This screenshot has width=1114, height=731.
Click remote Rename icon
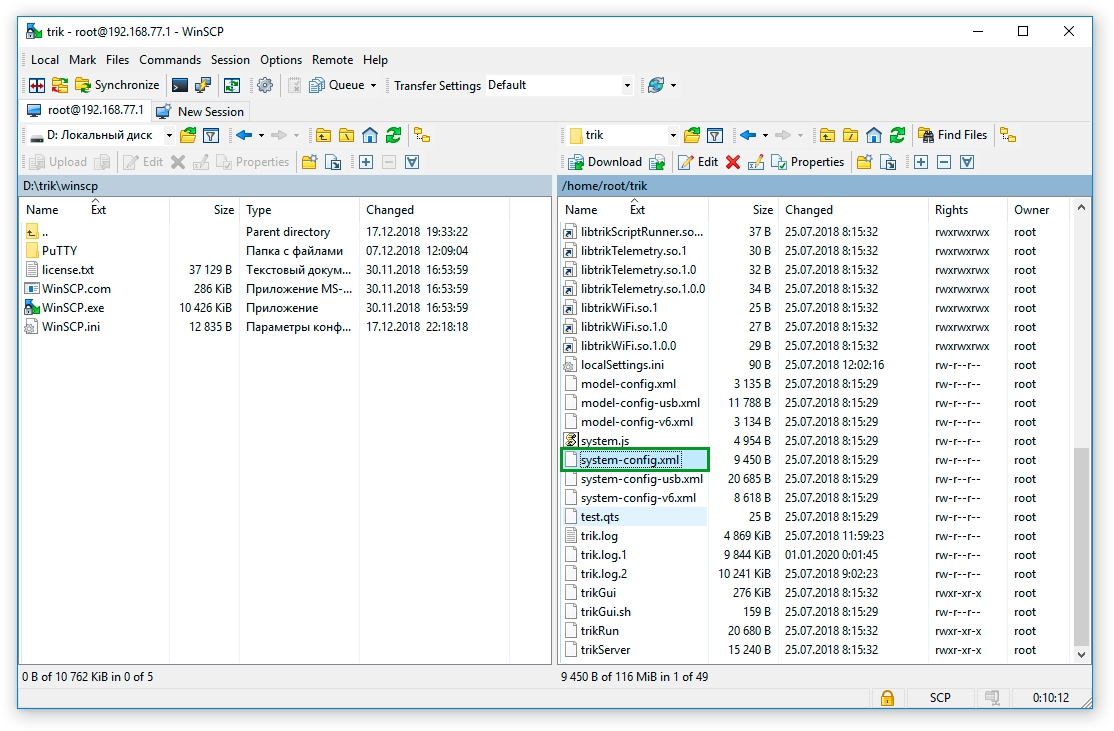pos(756,162)
